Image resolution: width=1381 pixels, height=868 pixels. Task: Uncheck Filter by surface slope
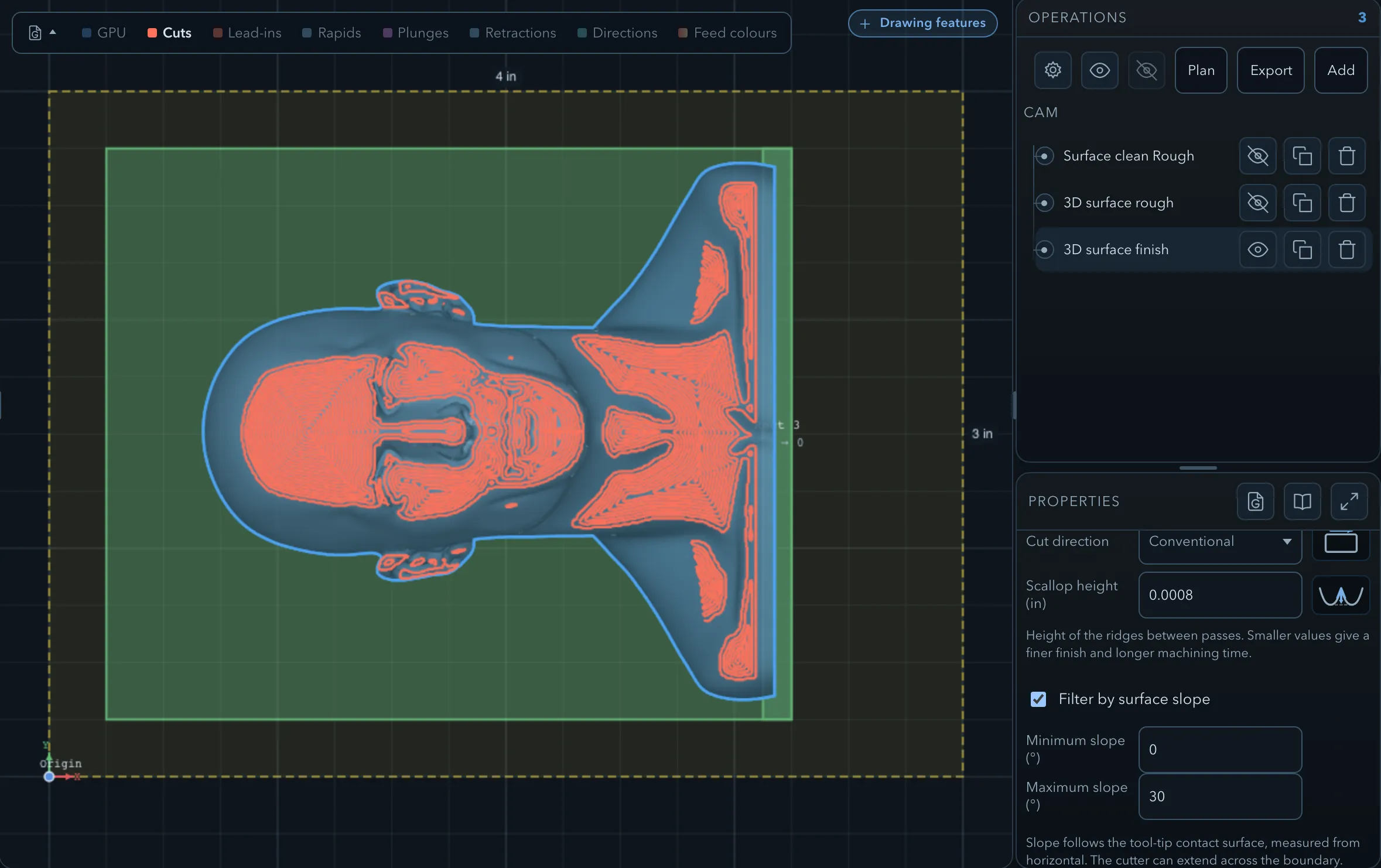1038,699
